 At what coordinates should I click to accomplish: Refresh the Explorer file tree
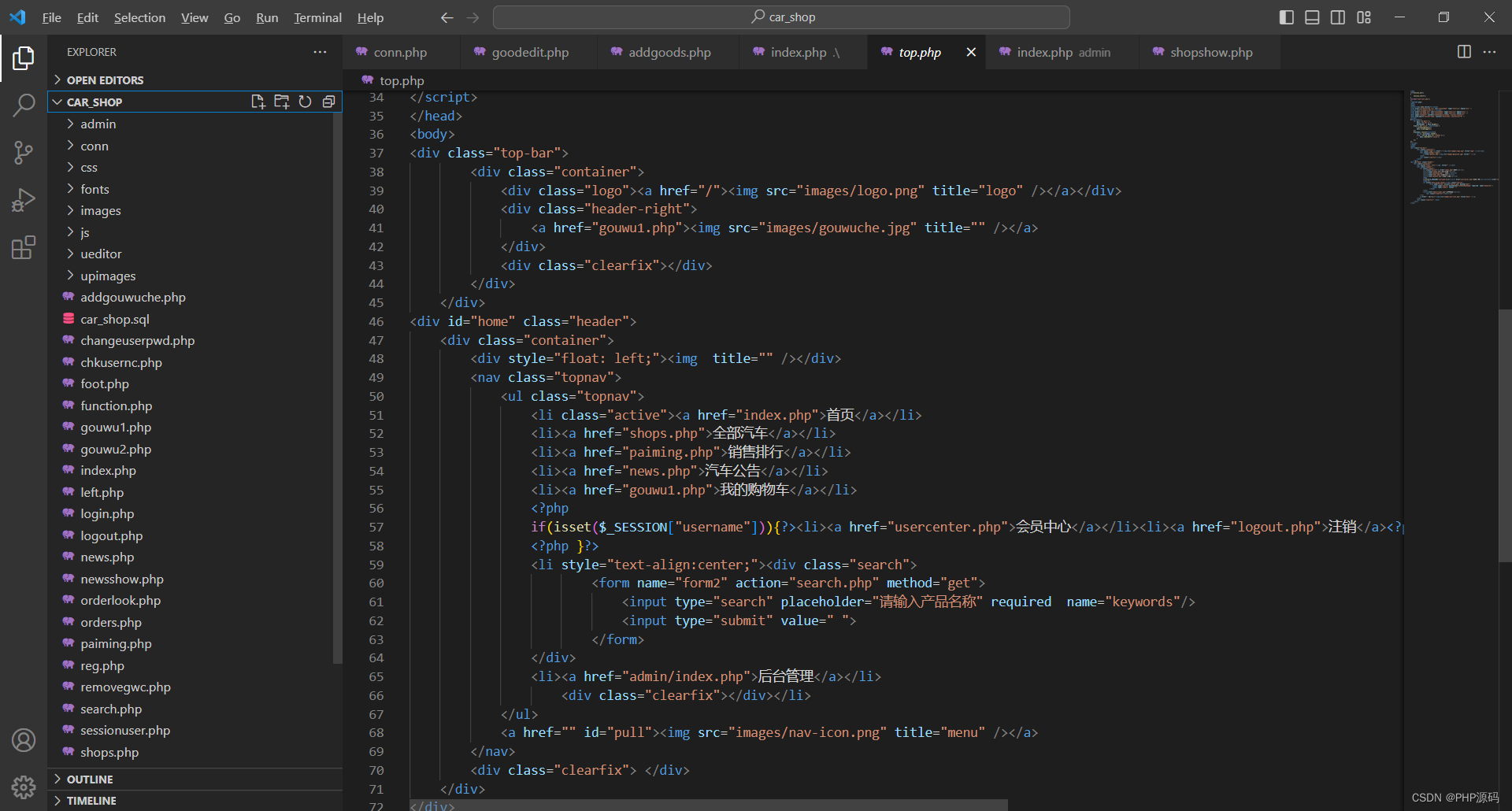305,102
